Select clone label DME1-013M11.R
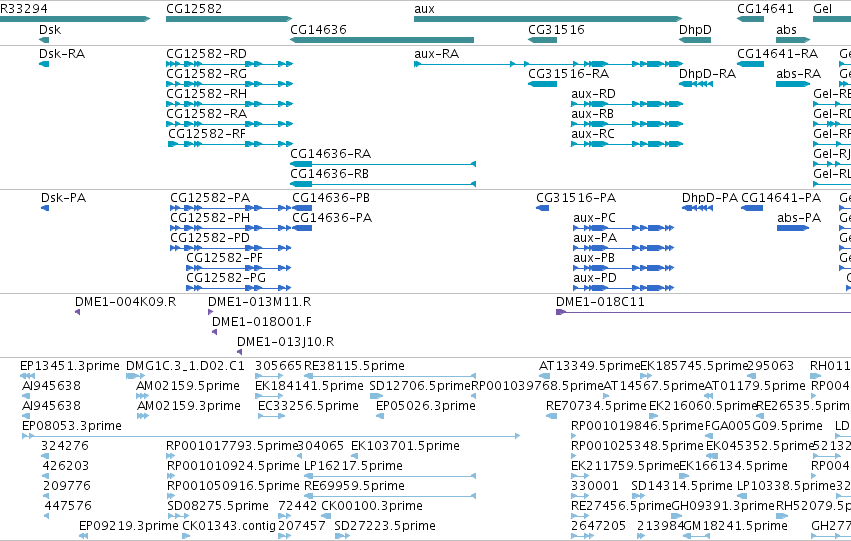This screenshot has height=541, width=851. tap(259, 302)
